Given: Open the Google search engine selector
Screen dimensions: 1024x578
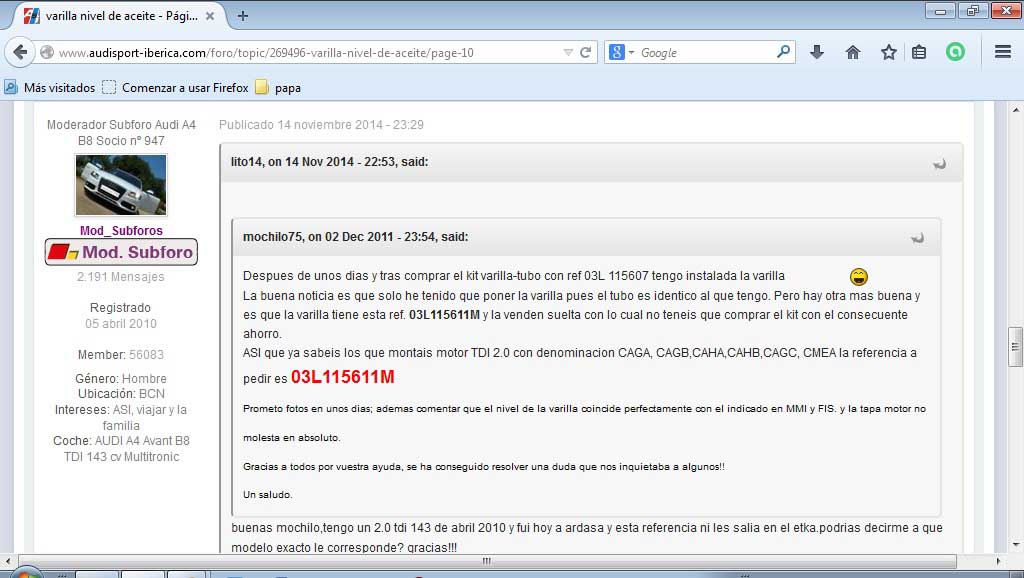Looking at the screenshot, I should [621, 52].
